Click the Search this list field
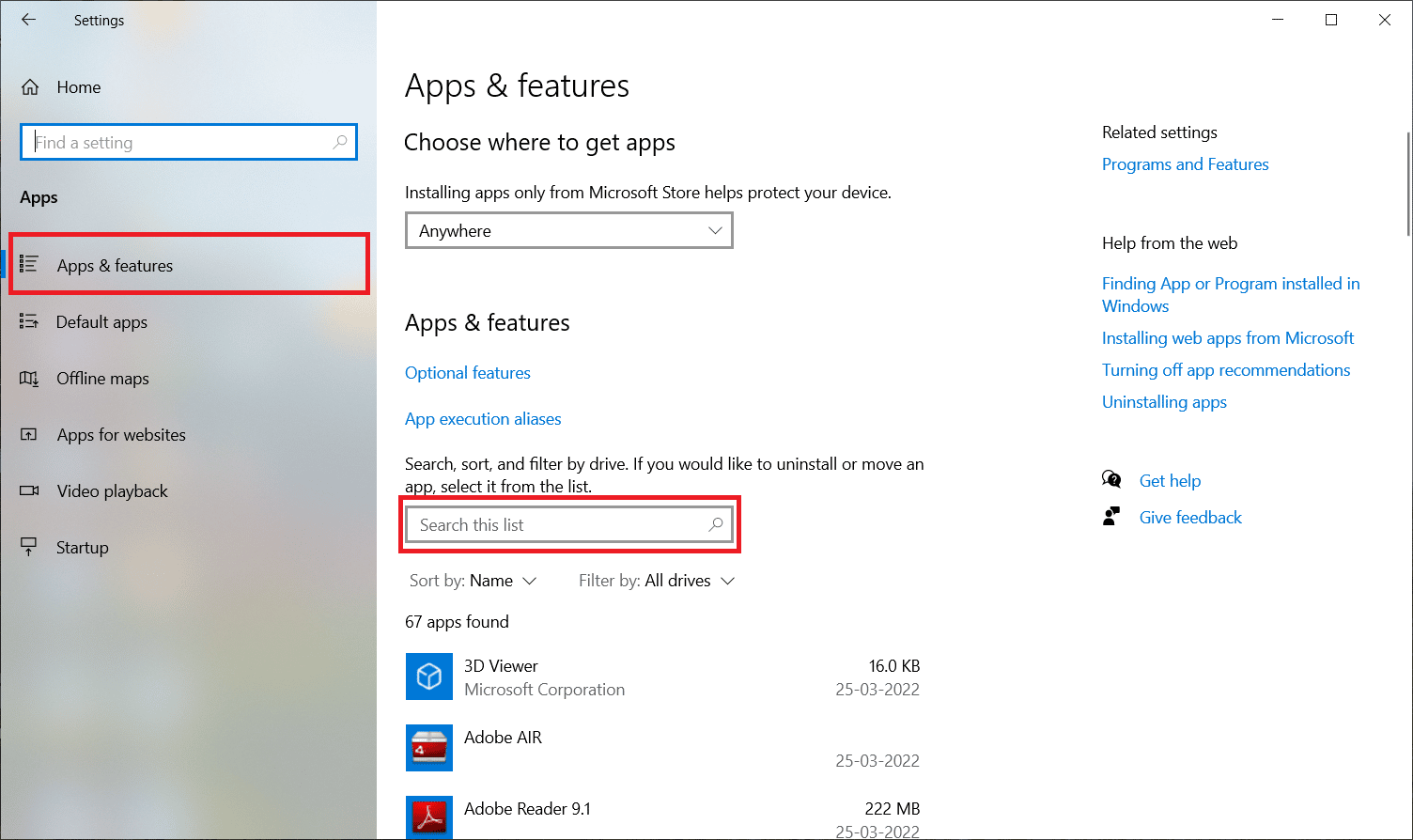 (x=569, y=524)
